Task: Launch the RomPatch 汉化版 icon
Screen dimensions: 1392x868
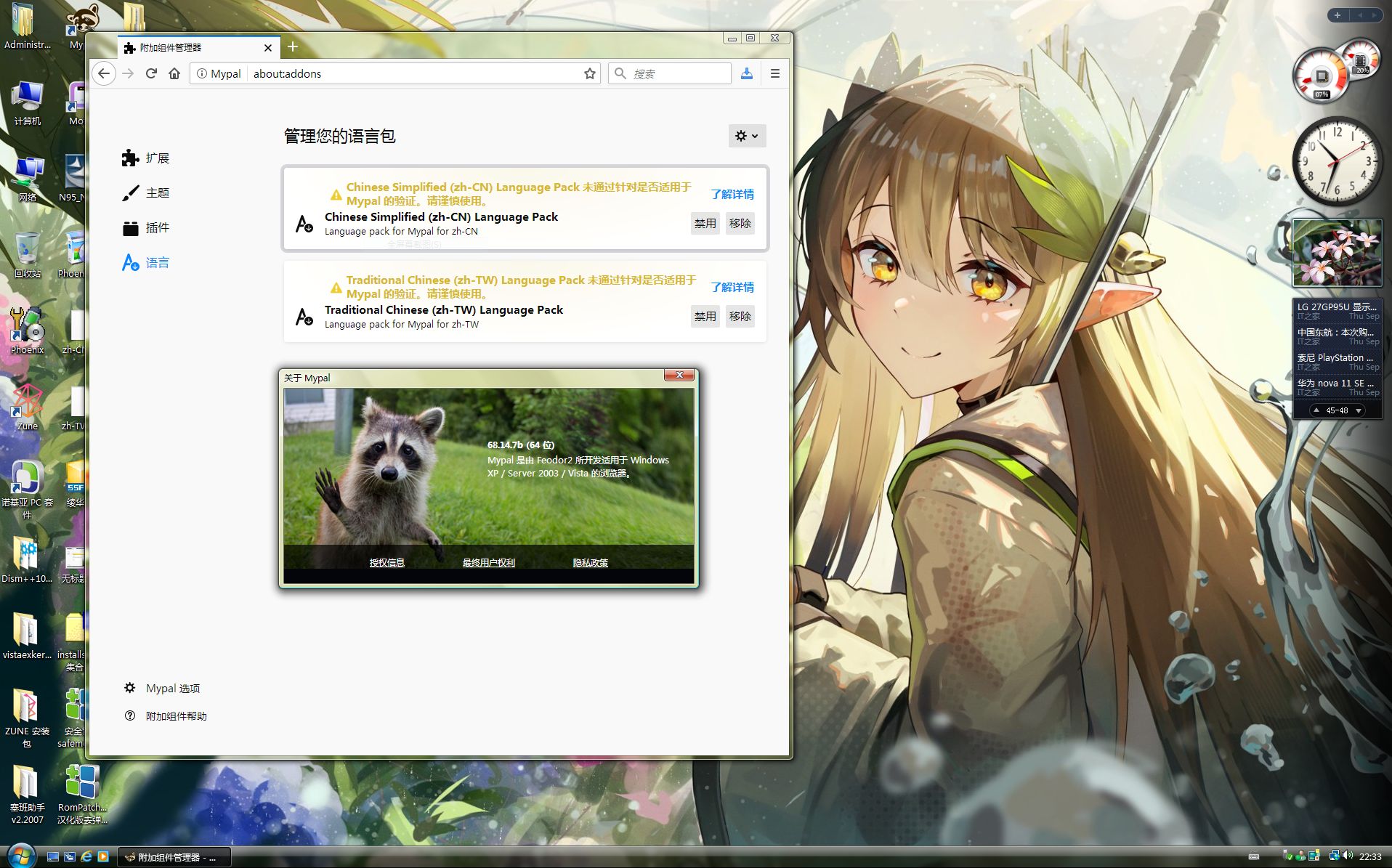Action: click(x=82, y=794)
